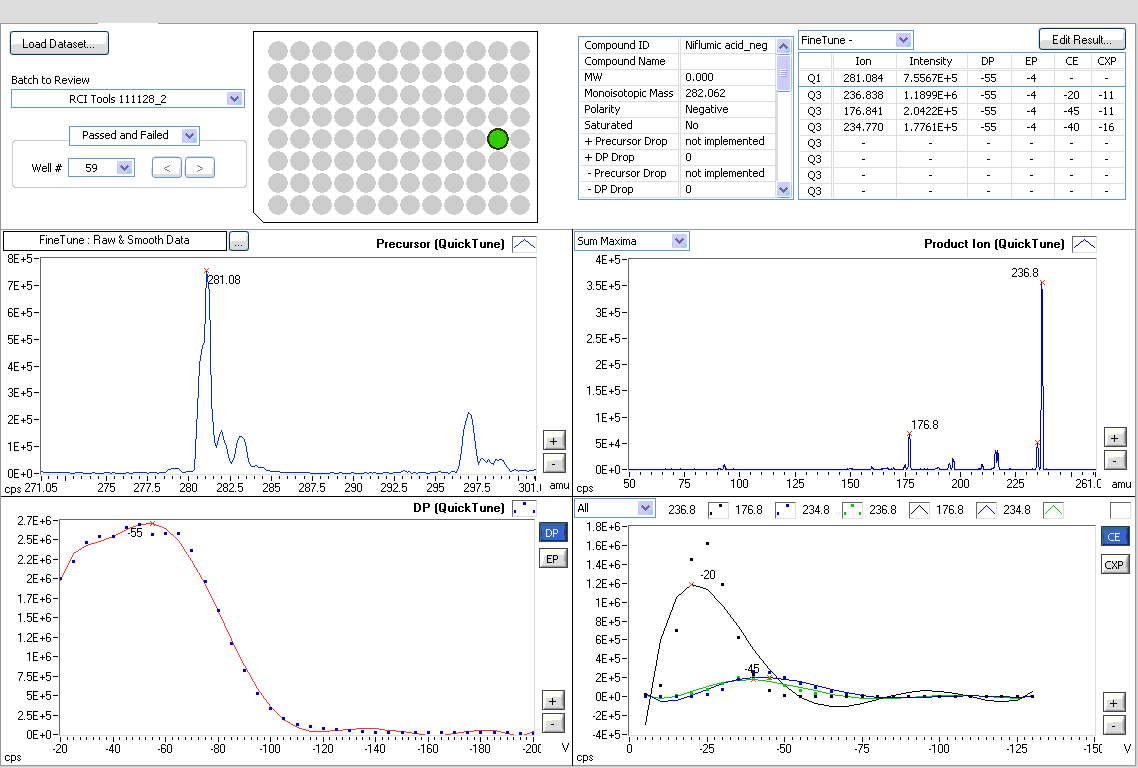Click the empty box right of the CE legend
The width and height of the screenshot is (1138, 768).
coord(1121,510)
